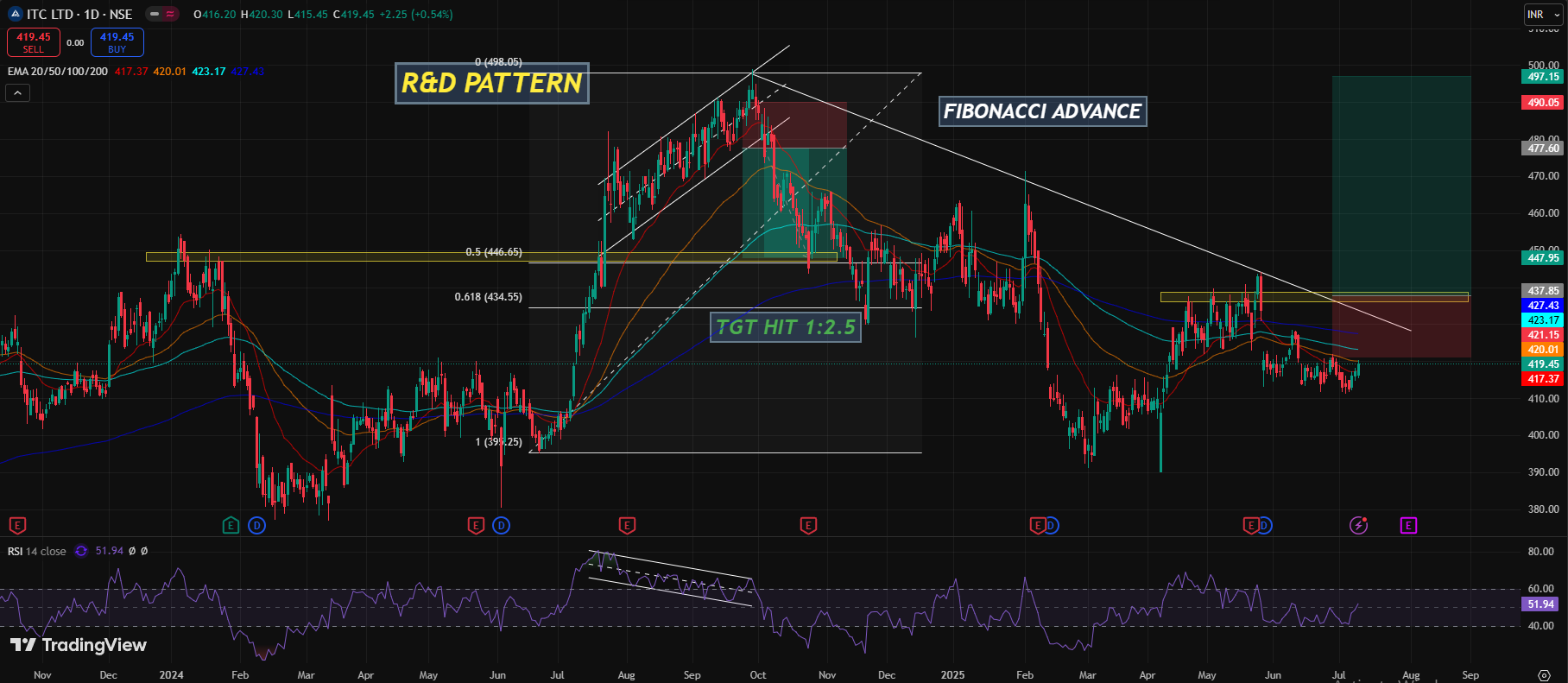
Task: Click the red earnings marker before Jun 2025
Action: tap(1250, 525)
